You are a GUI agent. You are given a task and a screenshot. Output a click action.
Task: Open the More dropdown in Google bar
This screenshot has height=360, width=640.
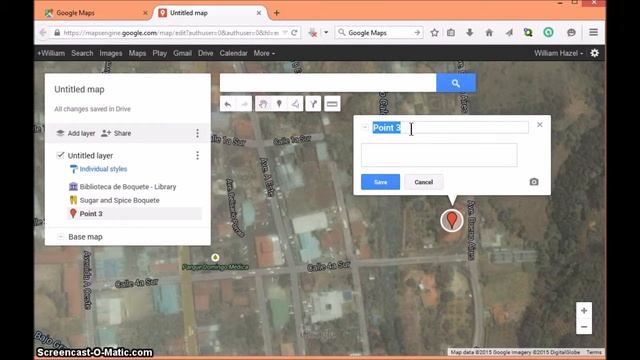coord(264,53)
